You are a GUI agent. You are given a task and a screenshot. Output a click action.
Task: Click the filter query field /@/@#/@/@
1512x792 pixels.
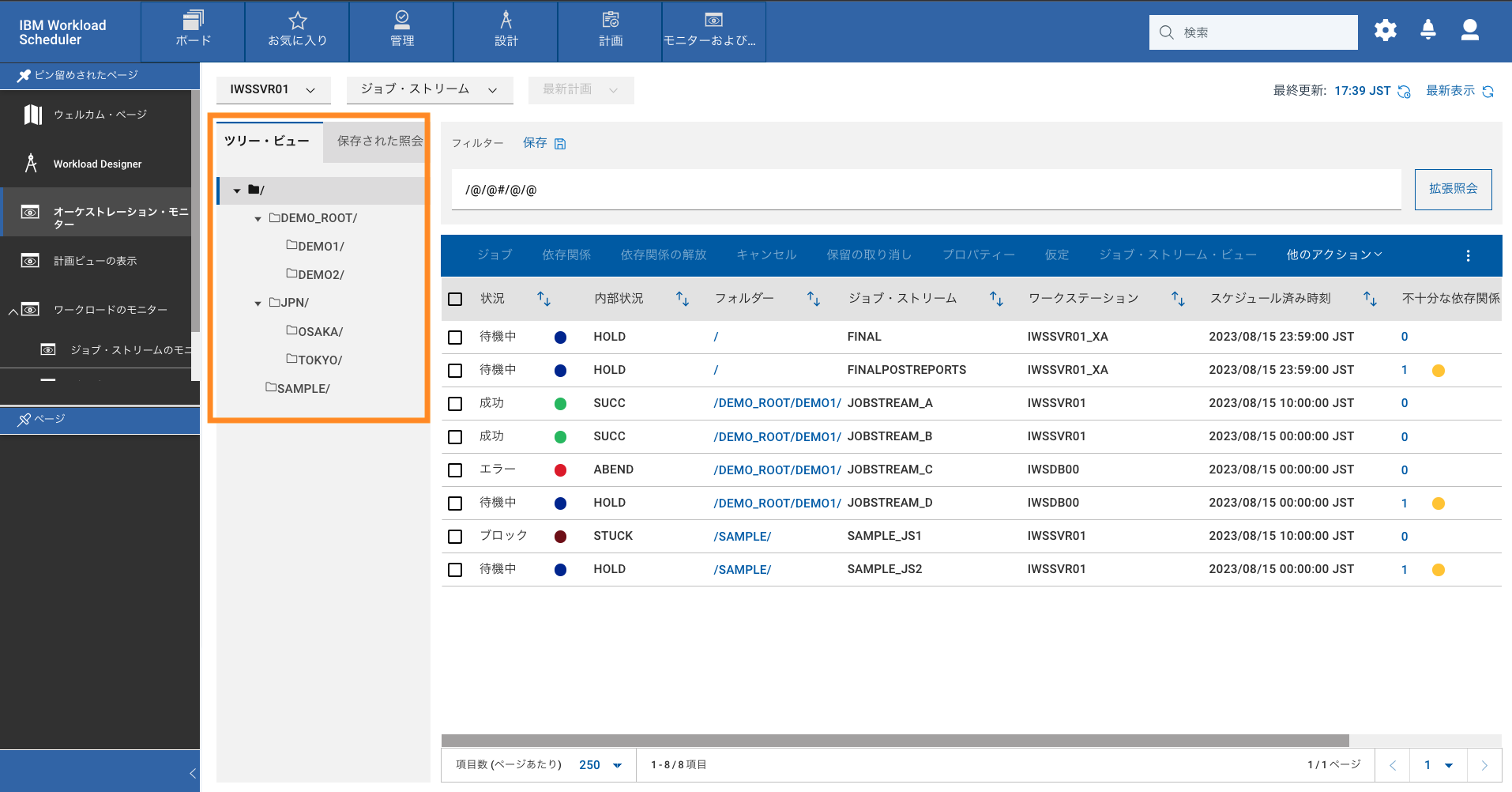926,190
